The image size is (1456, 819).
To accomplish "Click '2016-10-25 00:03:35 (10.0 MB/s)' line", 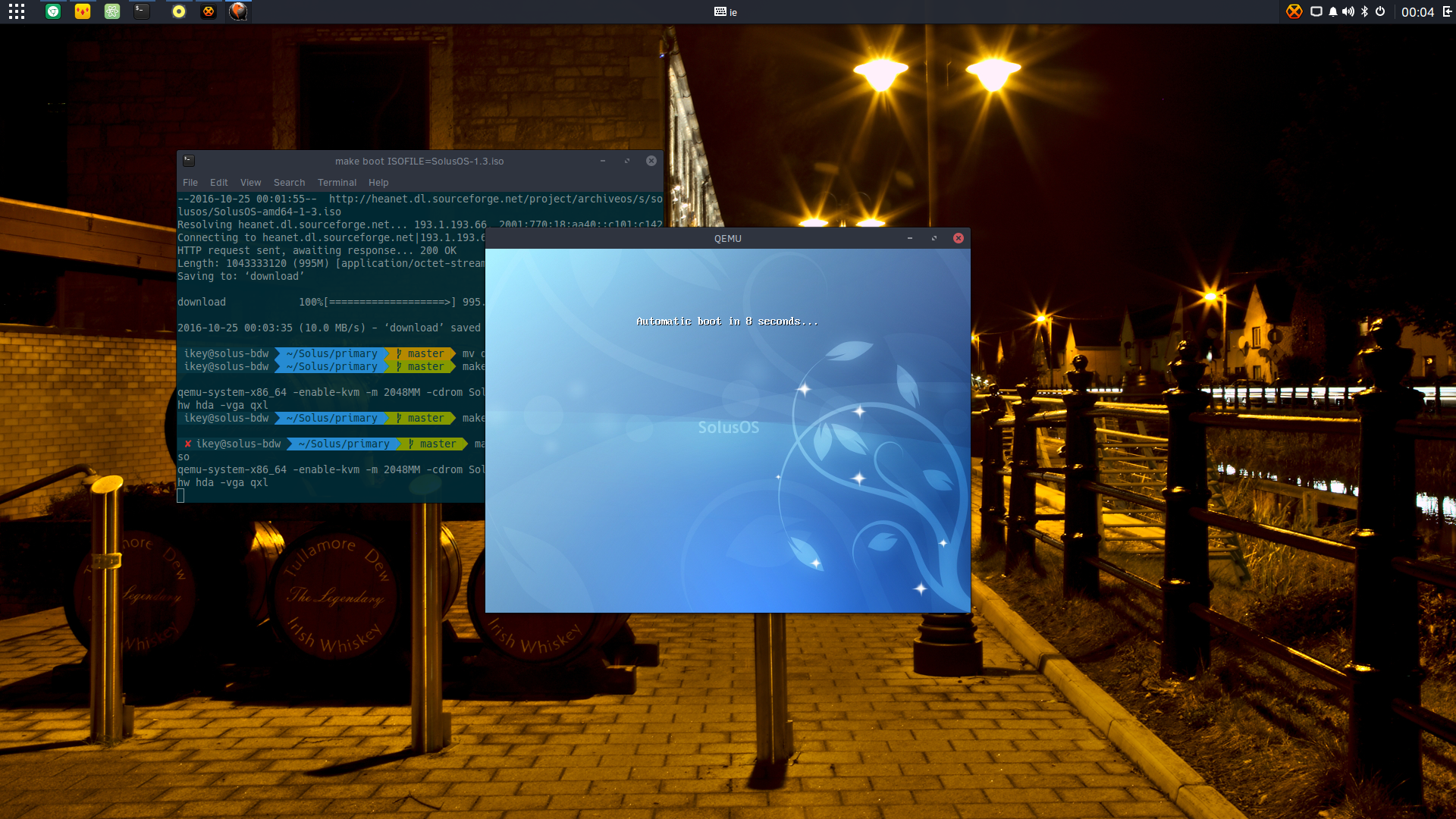I will coord(328,328).
